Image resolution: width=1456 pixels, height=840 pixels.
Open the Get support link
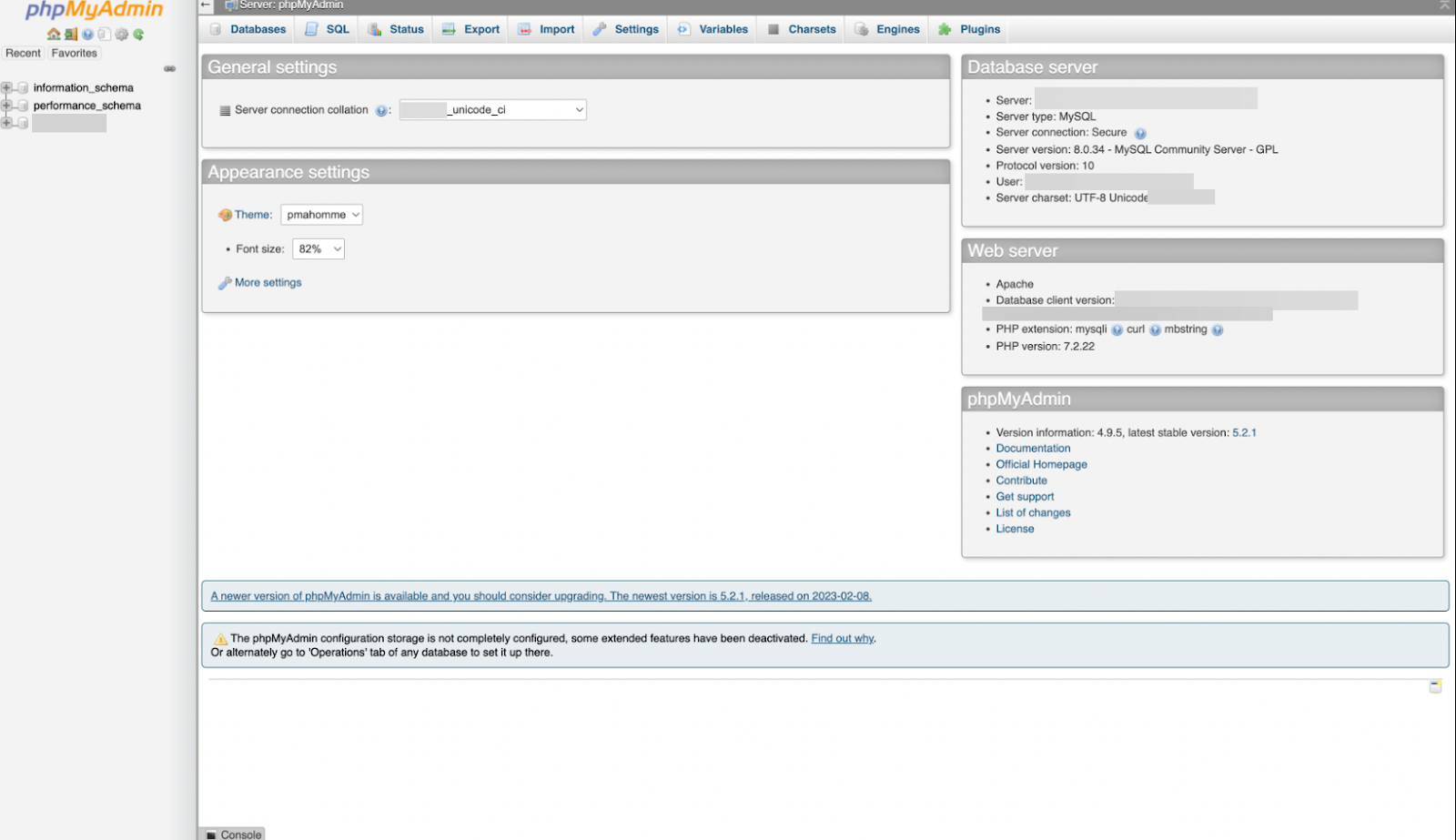pyautogui.click(x=1025, y=497)
